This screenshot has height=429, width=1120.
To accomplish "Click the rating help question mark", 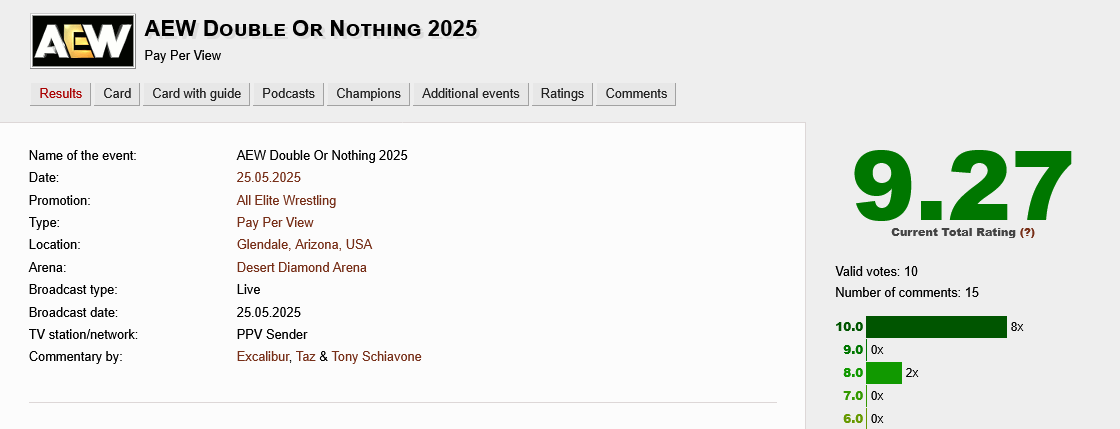I will (x=1027, y=232).
